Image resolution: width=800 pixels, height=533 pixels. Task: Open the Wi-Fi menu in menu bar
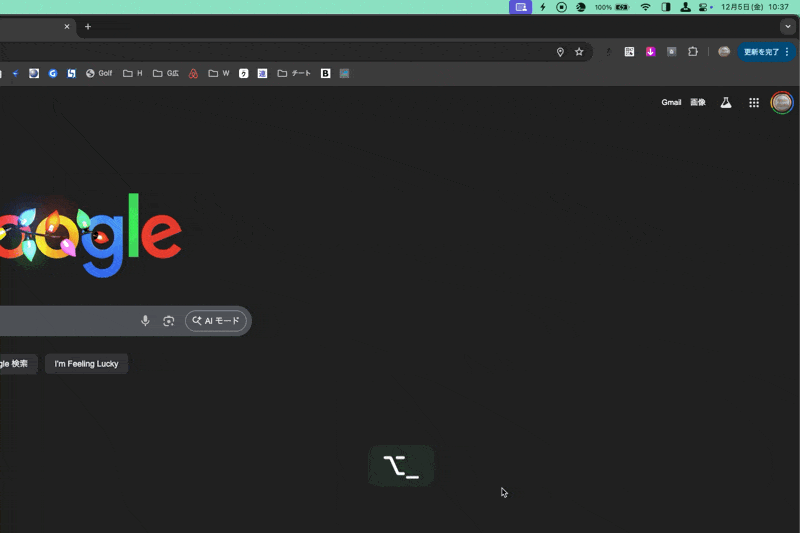[x=645, y=7]
